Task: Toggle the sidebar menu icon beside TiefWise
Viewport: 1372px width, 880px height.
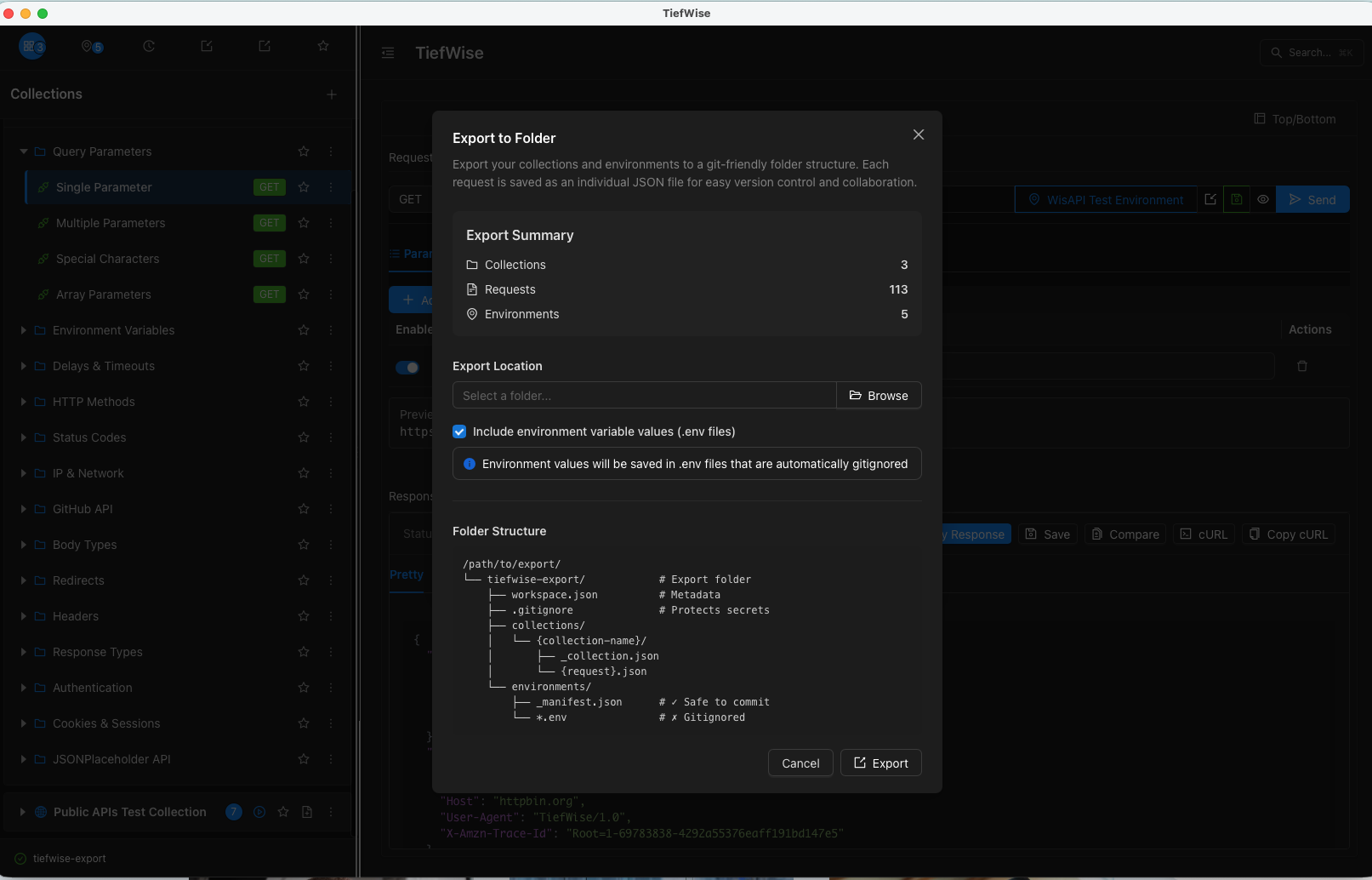Action: tap(388, 53)
